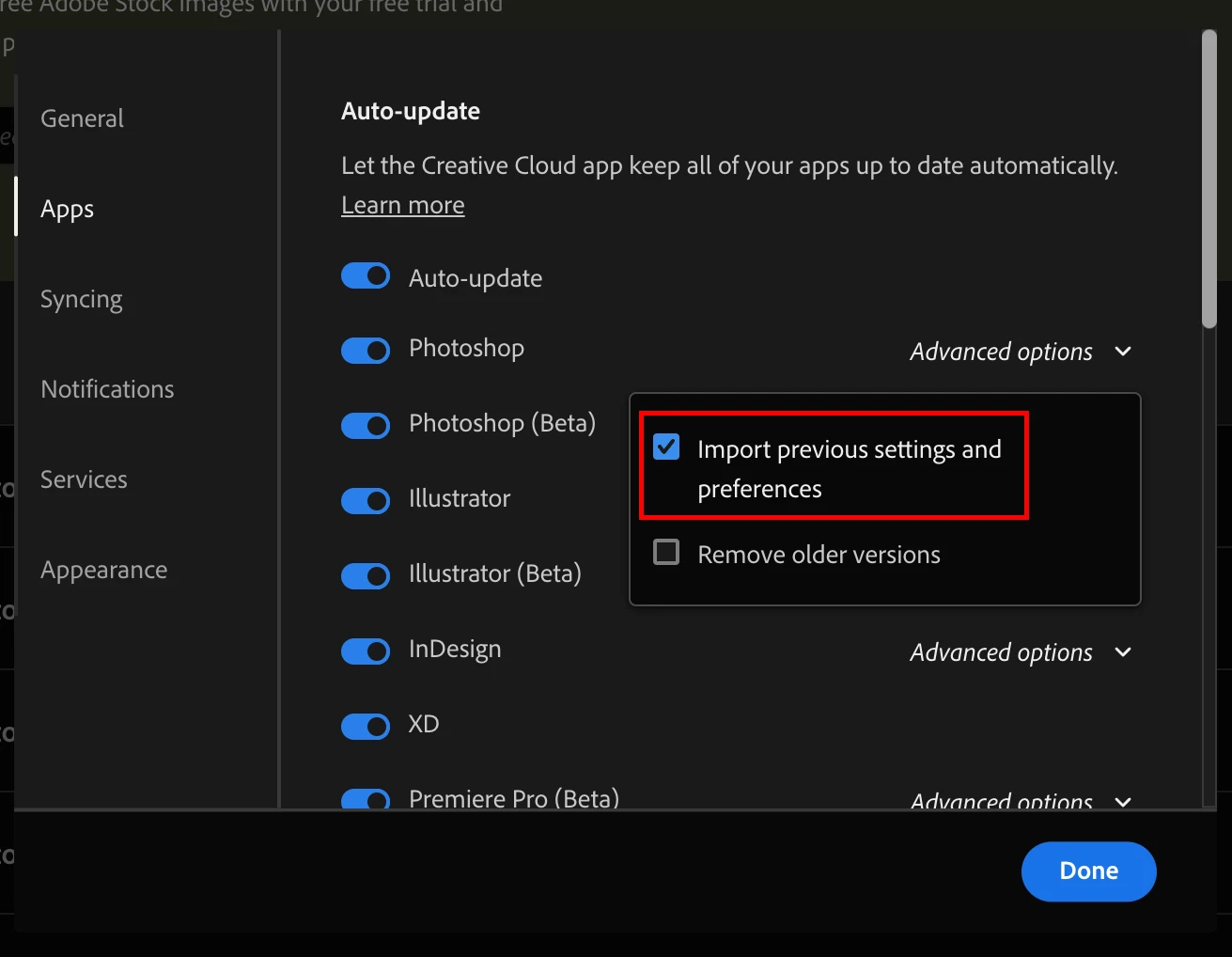Expand Advanced options for InDesign
The height and width of the screenshot is (957, 1232).
pos(1021,652)
